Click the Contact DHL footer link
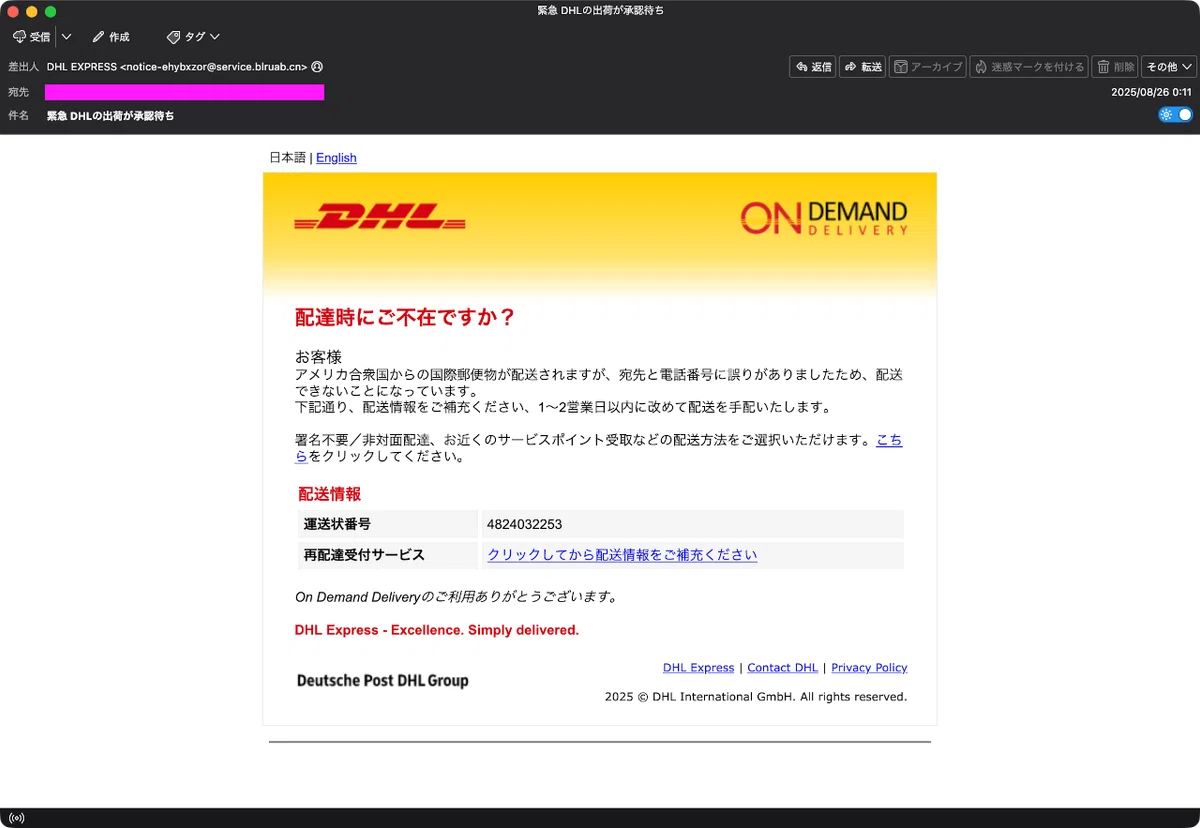This screenshot has height=828, width=1200. pos(782,667)
